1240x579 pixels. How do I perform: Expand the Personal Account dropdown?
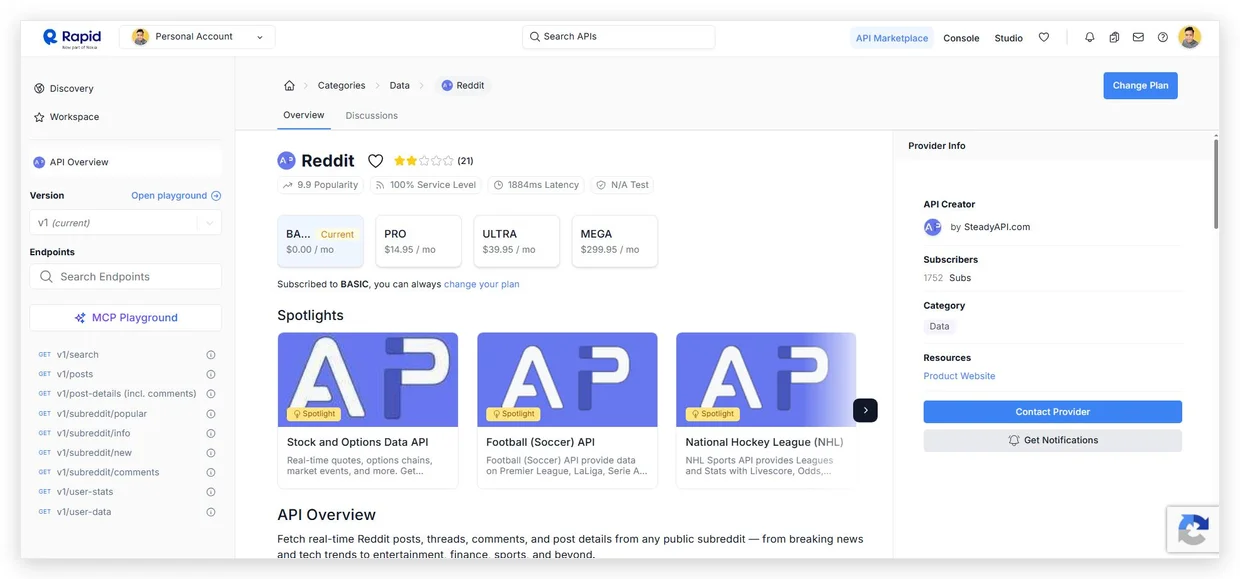coord(197,37)
